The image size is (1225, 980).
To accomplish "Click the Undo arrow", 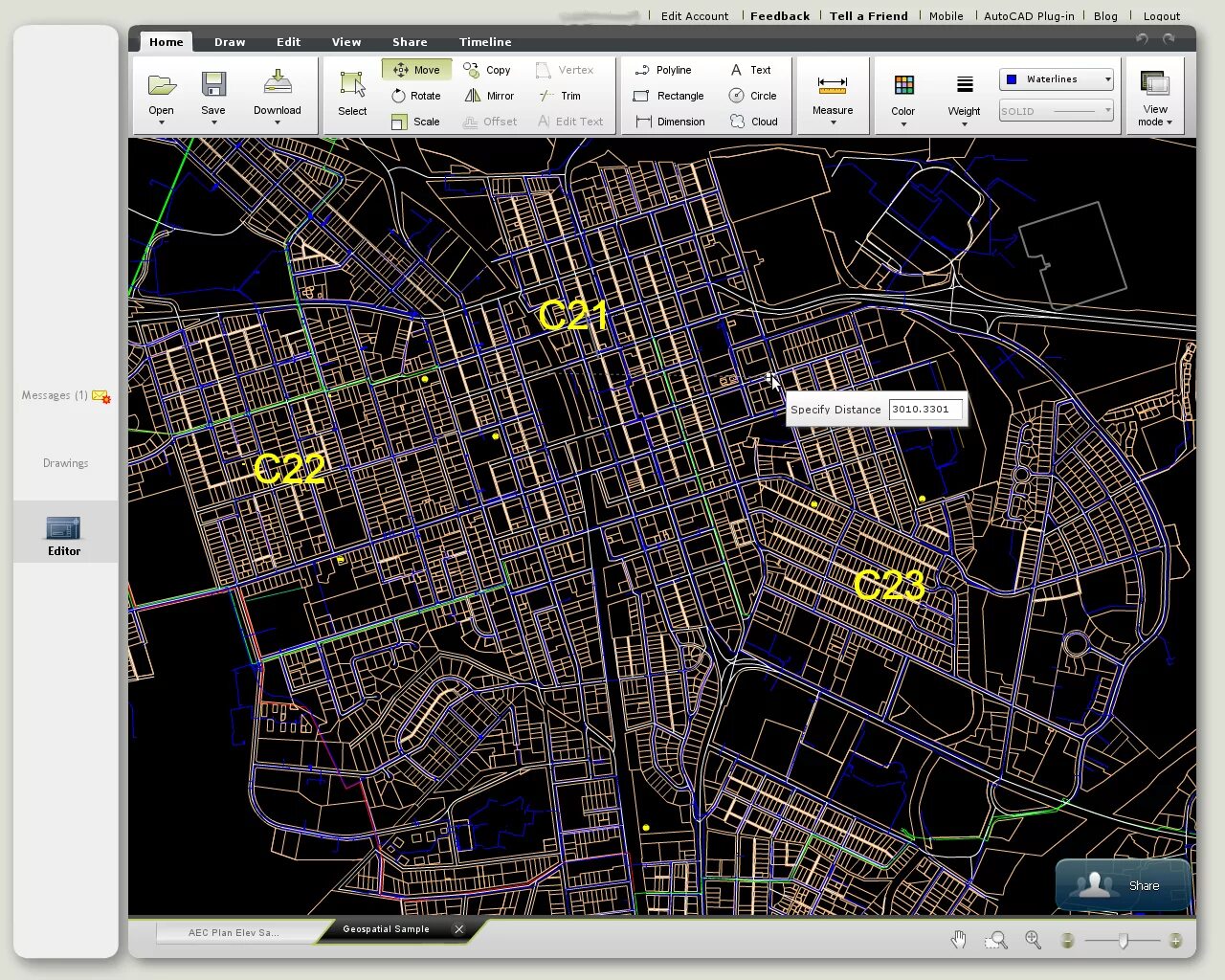I will point(1142,39).
